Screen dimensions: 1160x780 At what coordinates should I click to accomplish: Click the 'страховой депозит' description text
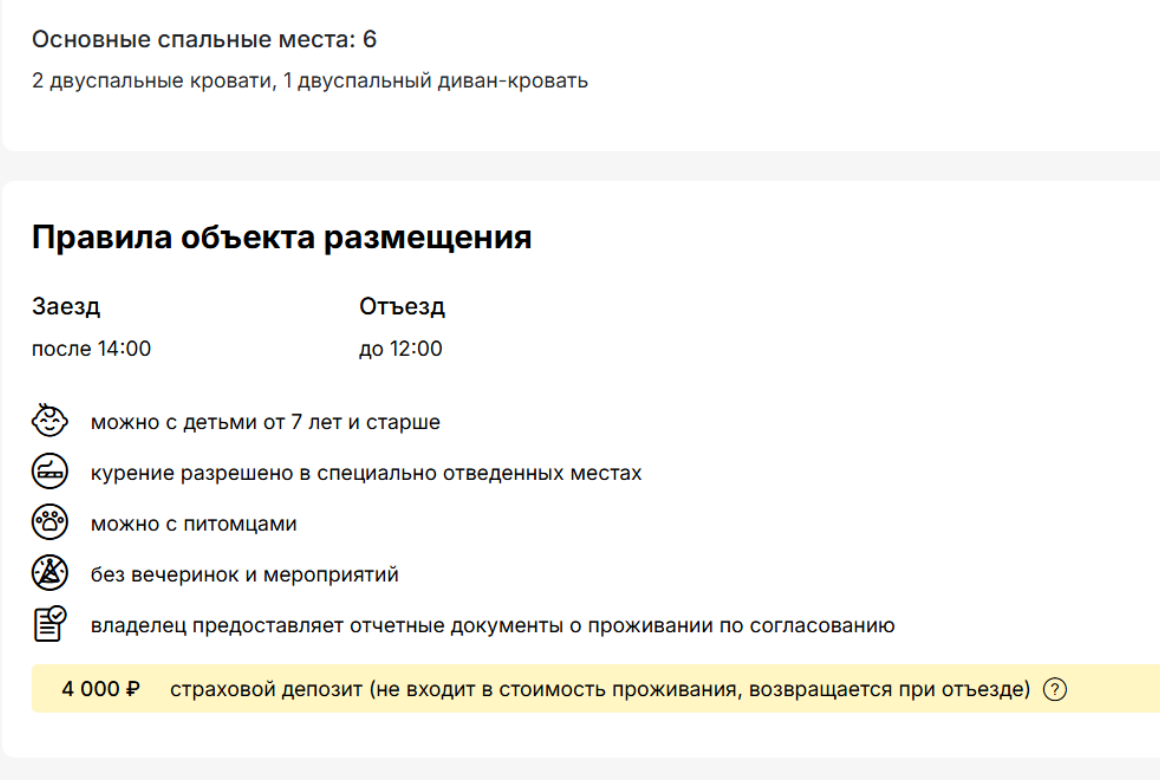coord(600,689)
